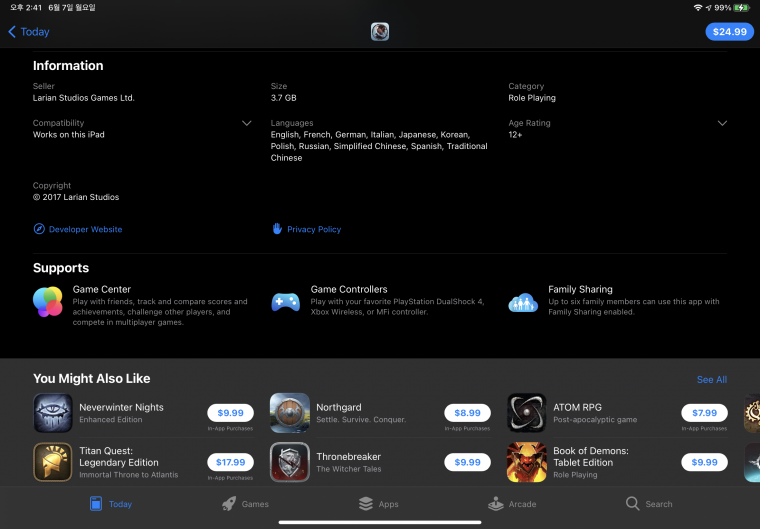
Task: Click the Game Center icon
Action: (x=48, y=302)
